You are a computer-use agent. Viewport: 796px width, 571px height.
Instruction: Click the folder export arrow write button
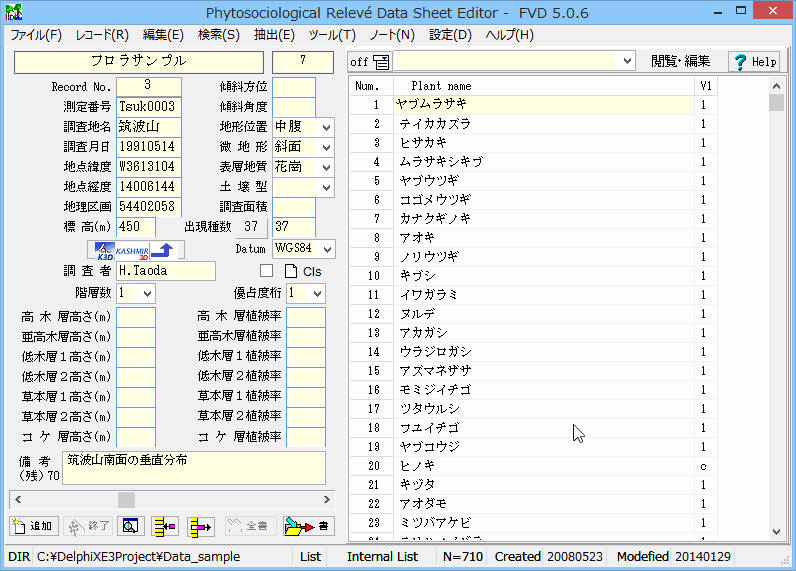[x=308, y=526]
